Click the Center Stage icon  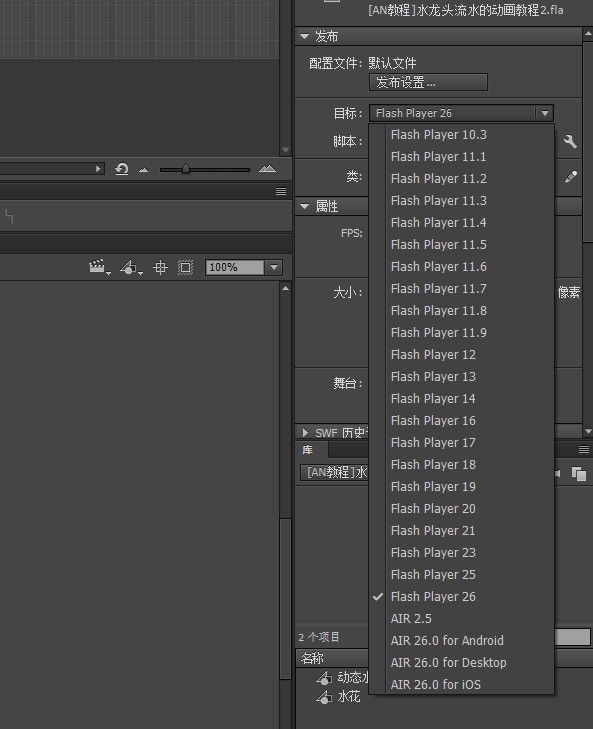click(160, 267)
